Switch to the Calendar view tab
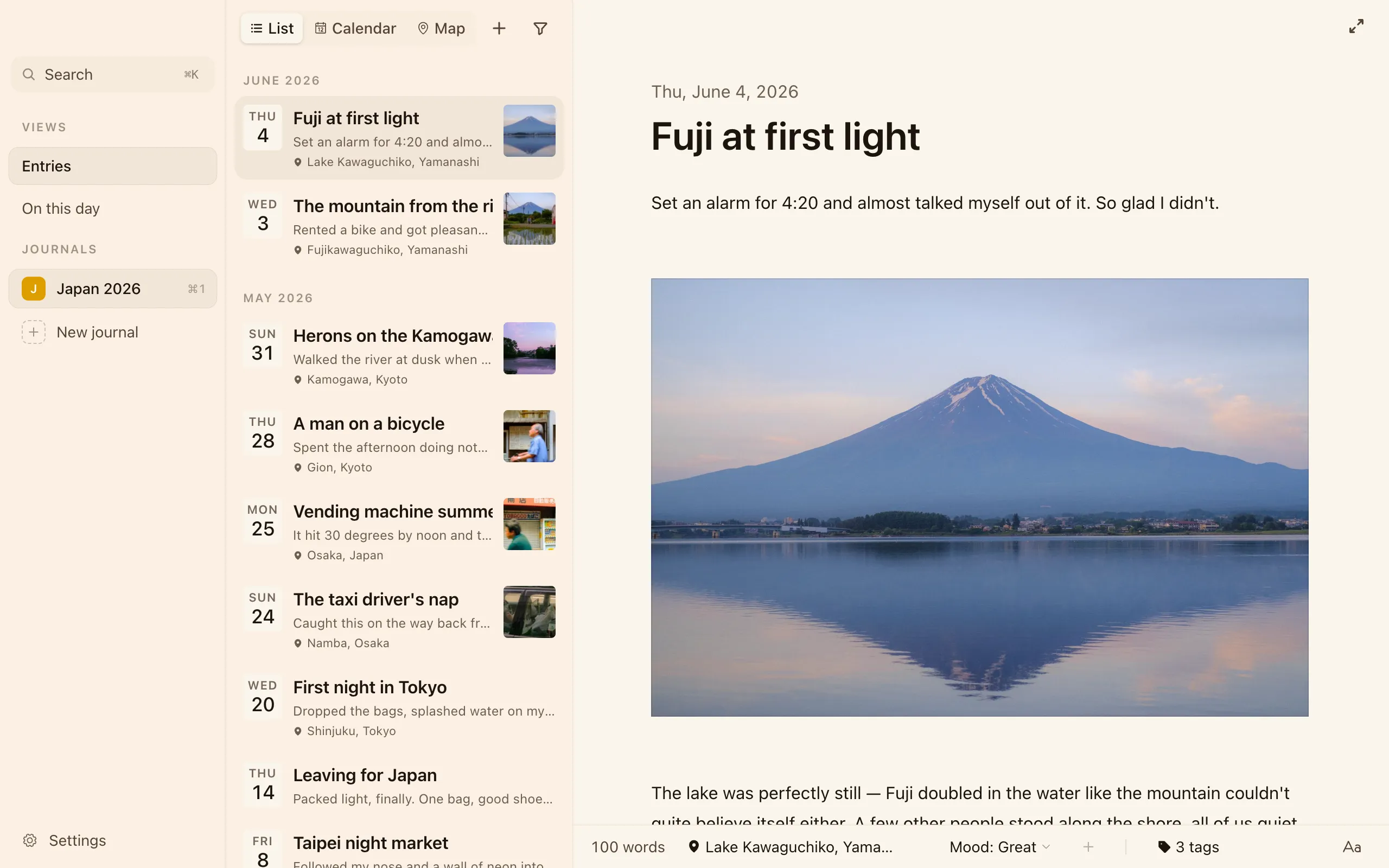1389x868 pixels. pos(355,28)
